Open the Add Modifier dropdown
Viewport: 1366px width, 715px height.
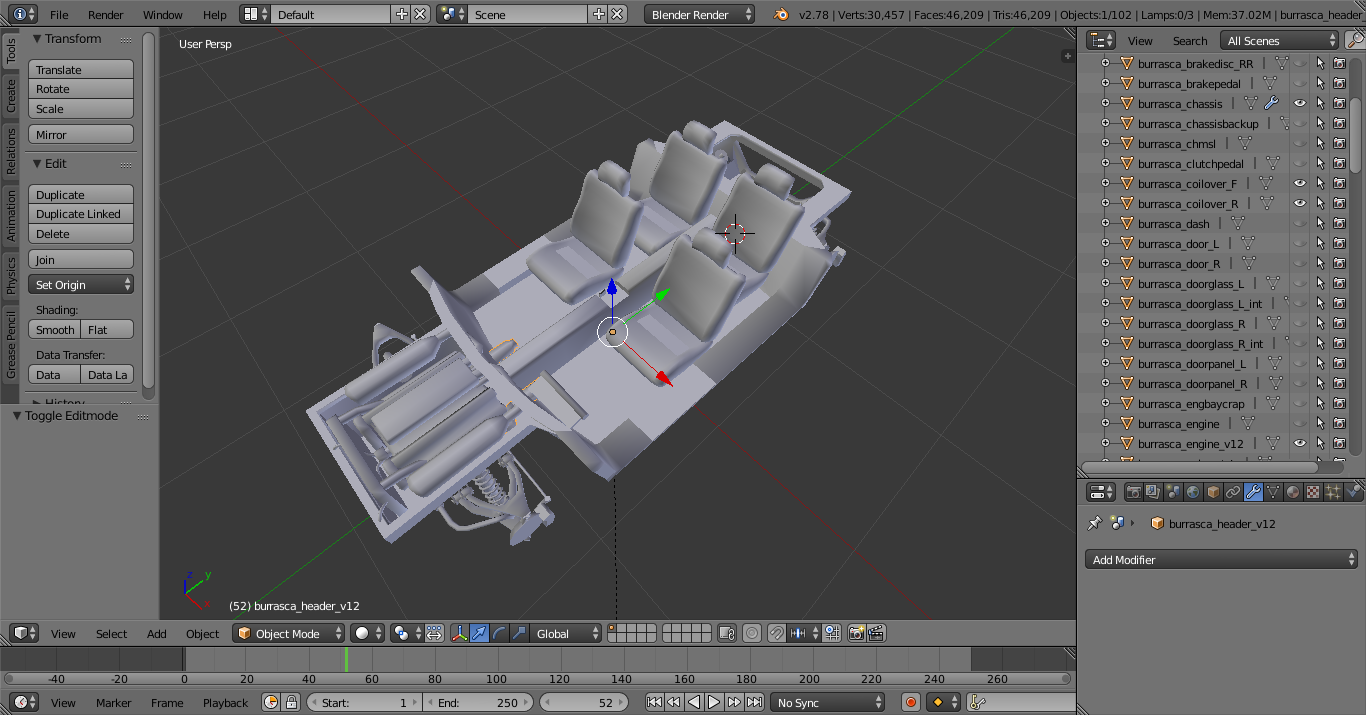click(x=1221, y=560)
